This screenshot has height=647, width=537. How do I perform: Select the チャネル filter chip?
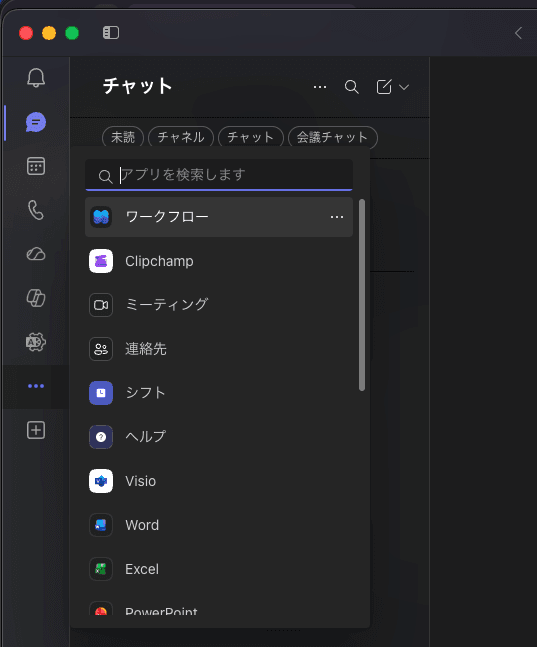point(181,137)
